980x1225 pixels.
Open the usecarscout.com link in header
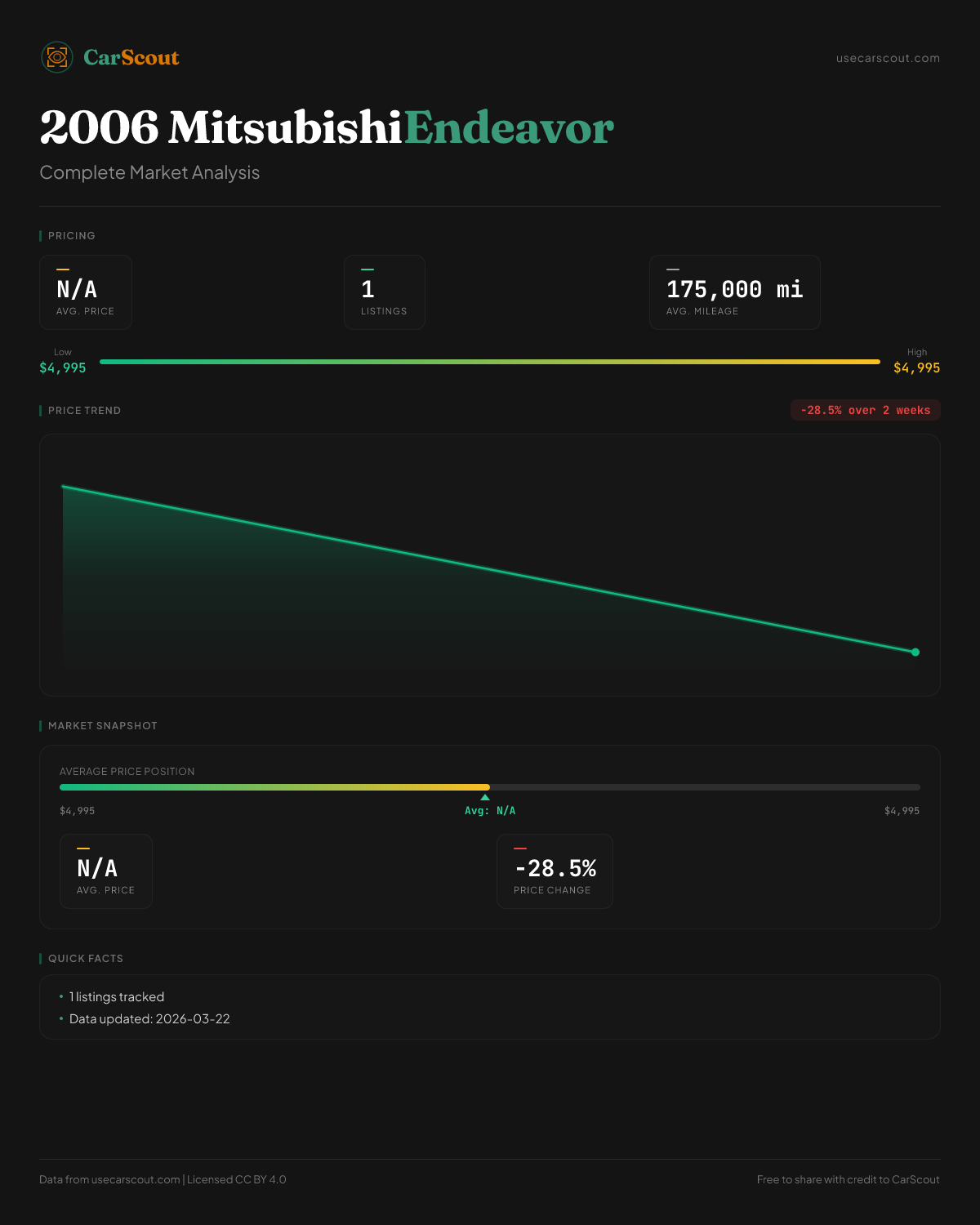[888, 58]
